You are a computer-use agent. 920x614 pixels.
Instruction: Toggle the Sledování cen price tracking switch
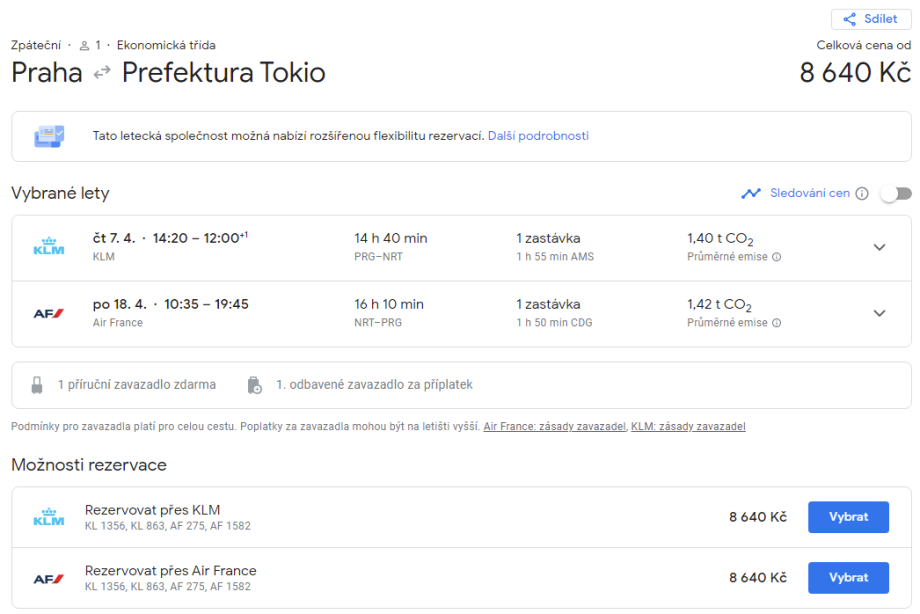point(895,193)
